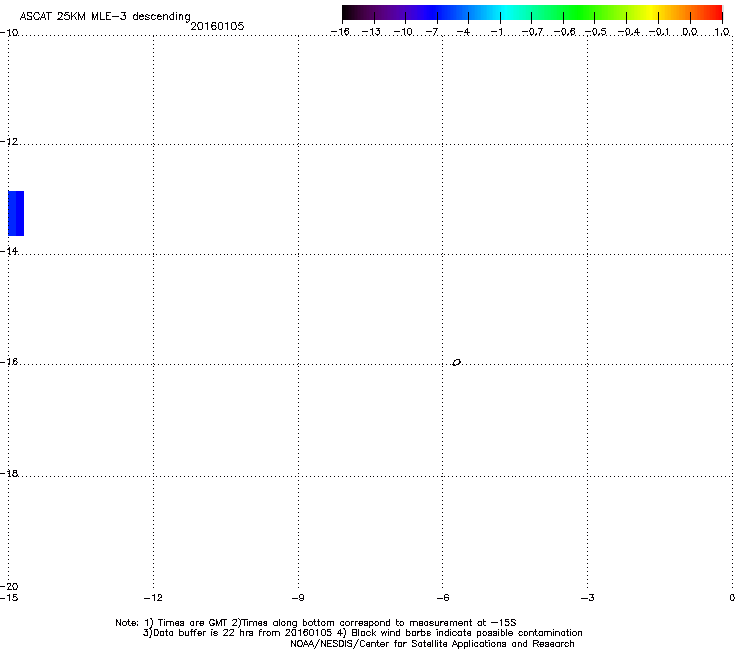This screenshot has width=740, height=650.
Task: Select the date label 20160105 below title
Action: click(217, 26)
